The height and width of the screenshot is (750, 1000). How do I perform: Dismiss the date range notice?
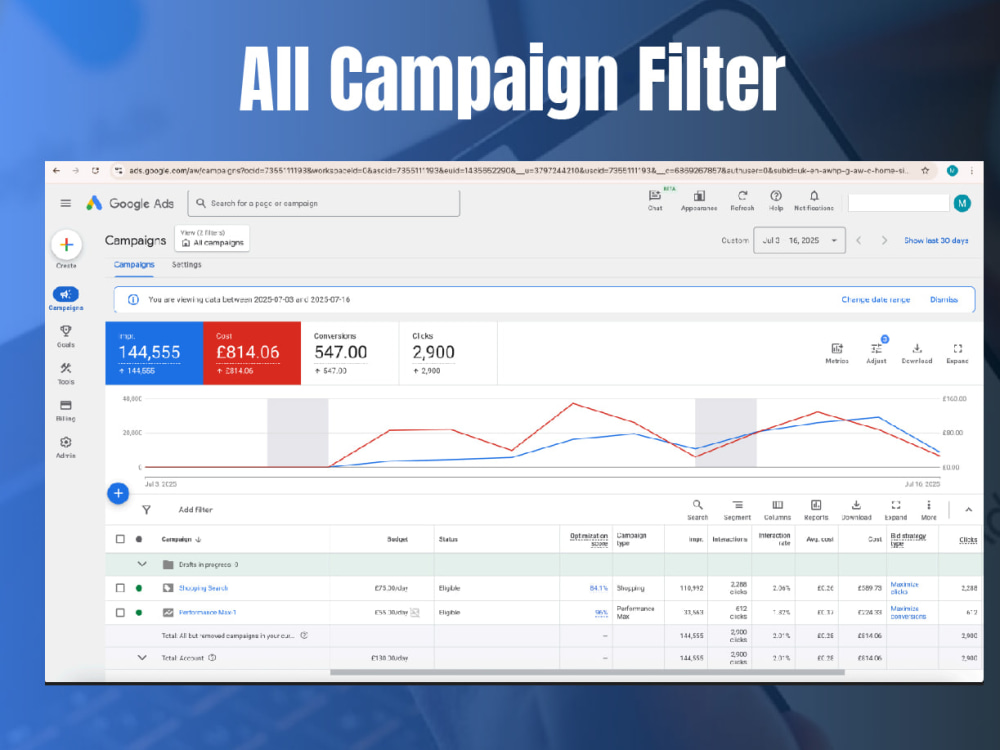click(944, 300)
